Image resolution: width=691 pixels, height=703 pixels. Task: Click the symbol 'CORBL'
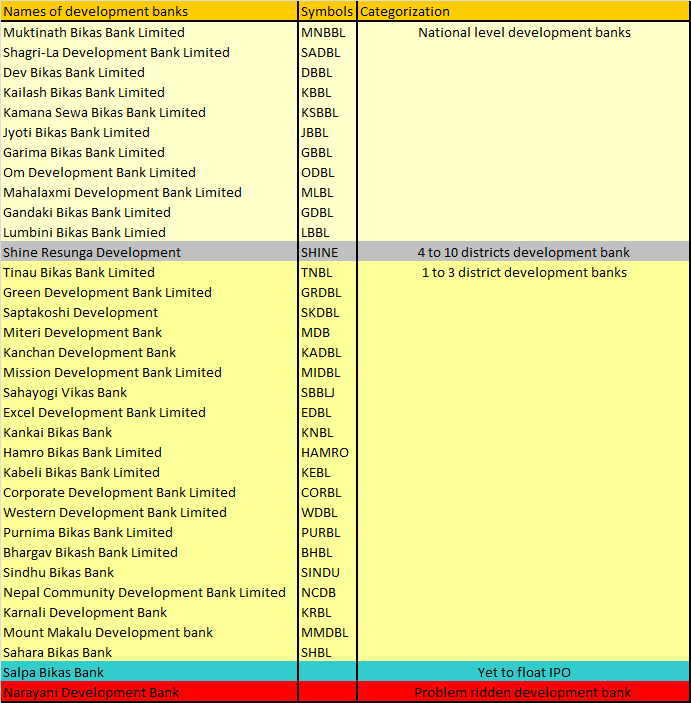click(x=327, y=492)
